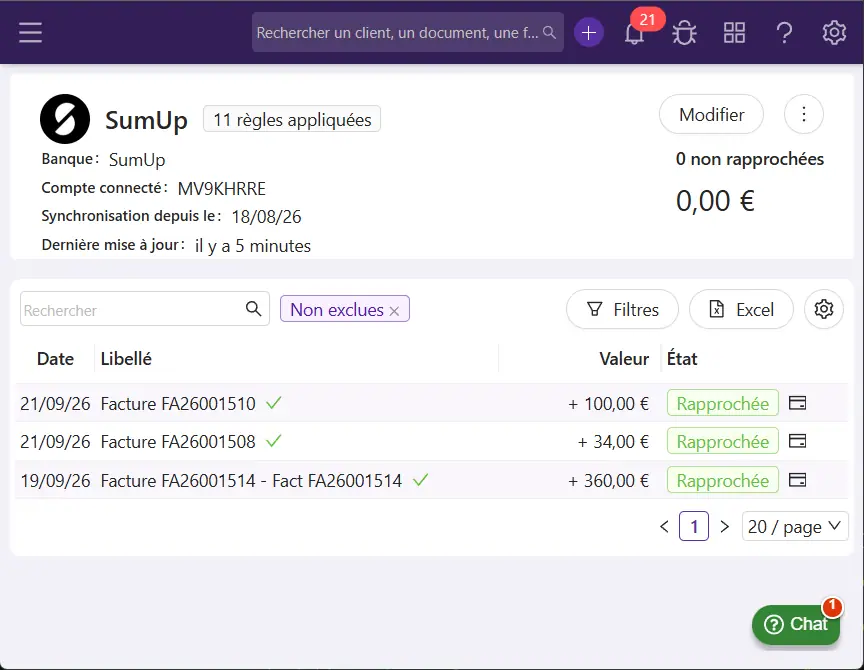Click the 0 non rapprochées text
This screenshot has height=670, width=864.
(x=749, y=159)
